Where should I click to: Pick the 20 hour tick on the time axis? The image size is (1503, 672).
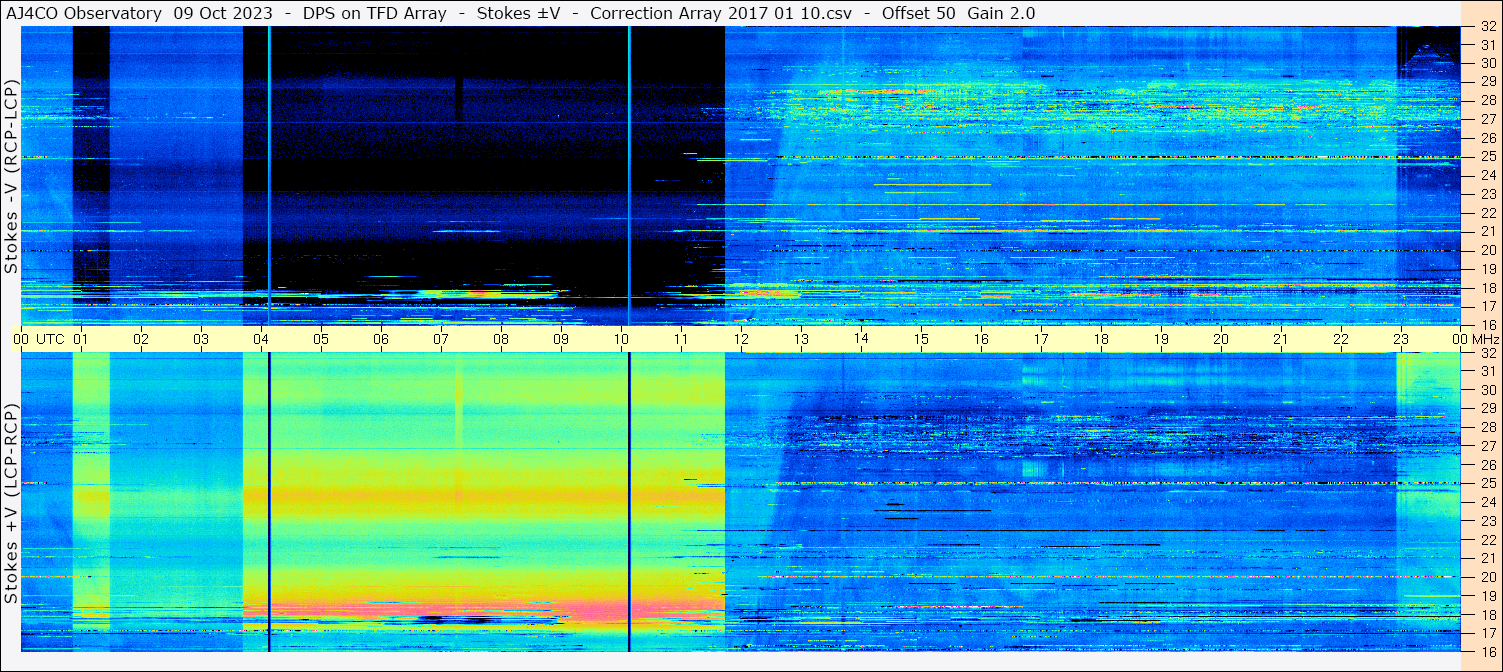tap(1221, 339)
